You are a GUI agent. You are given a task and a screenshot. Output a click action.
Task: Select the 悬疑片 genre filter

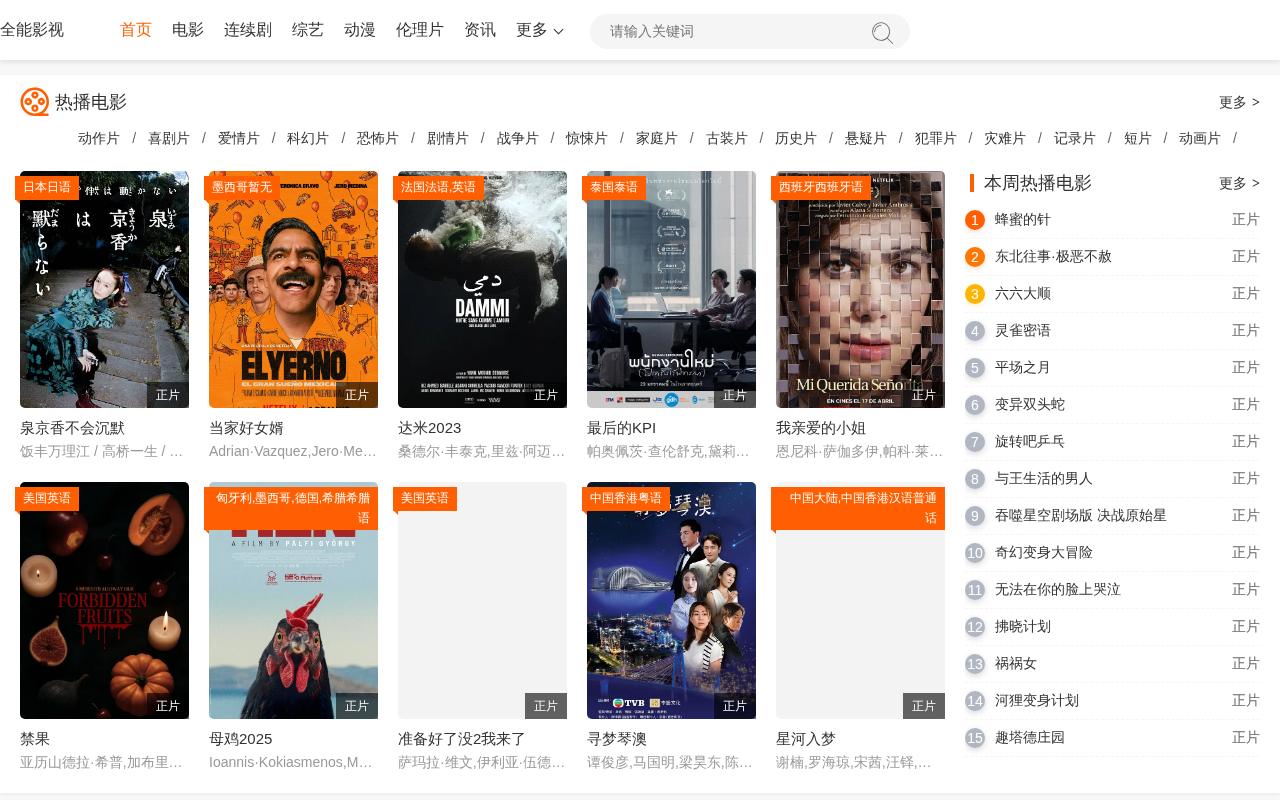(866, 138)
